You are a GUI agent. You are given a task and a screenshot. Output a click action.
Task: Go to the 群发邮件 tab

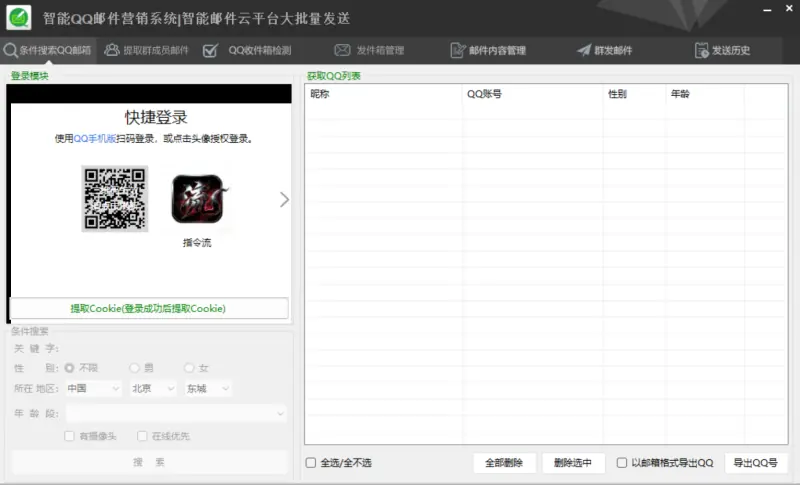pos(605,50)
